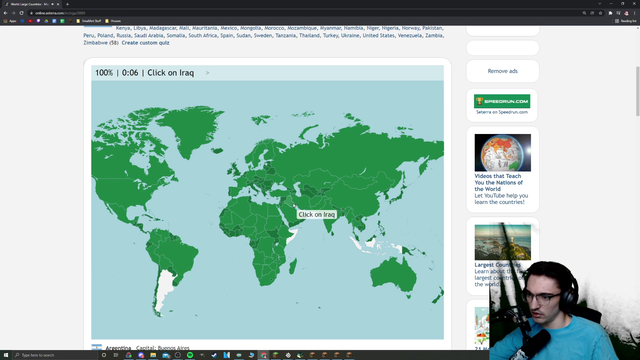640x360 pixels.
Task: Open the red YouTube bookmark icon
Action: coord(30,21)
